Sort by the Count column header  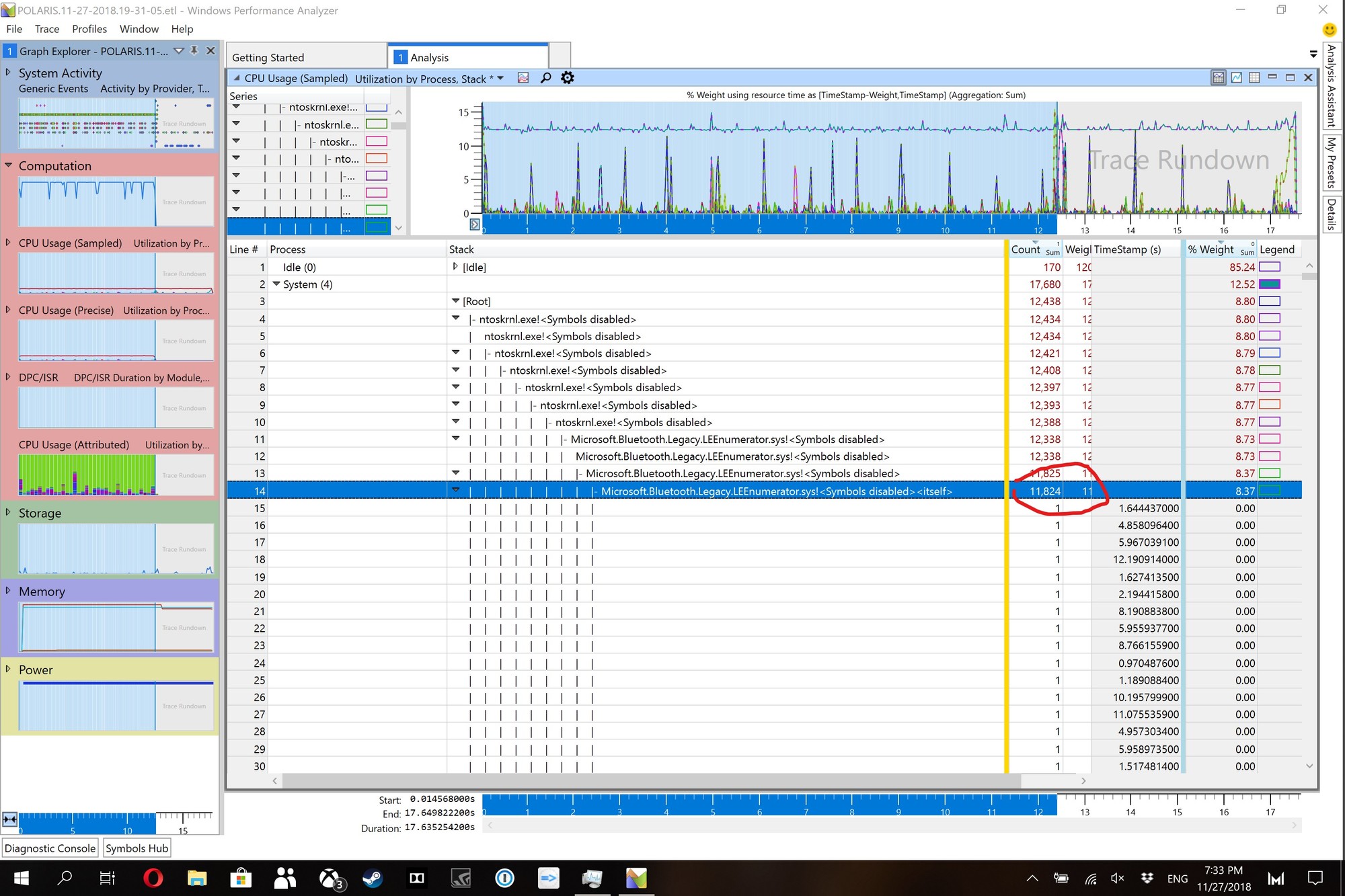point(1035,249)
